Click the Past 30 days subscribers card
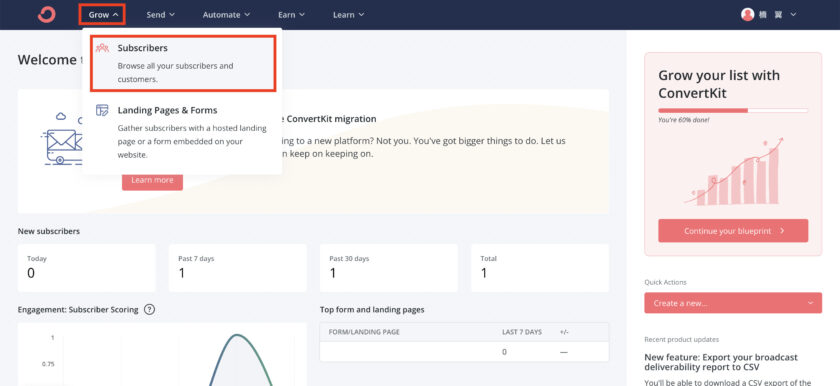 point(388,268)
